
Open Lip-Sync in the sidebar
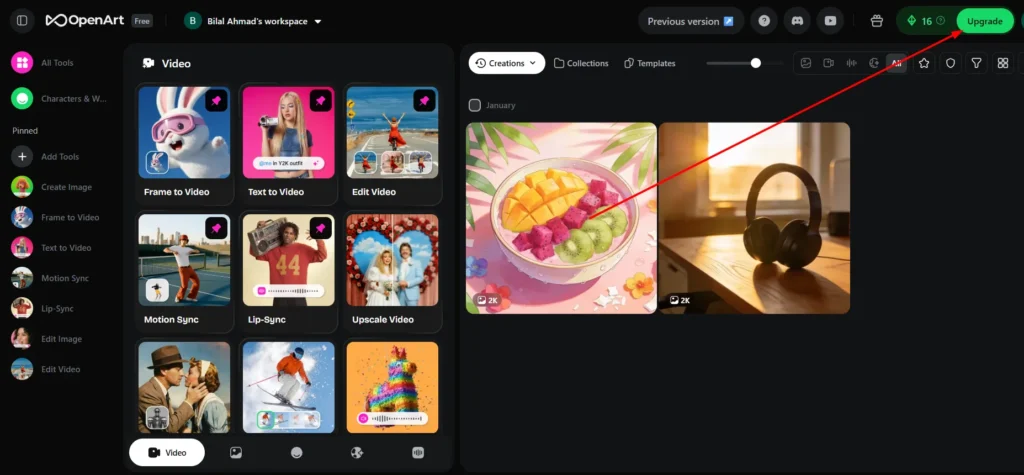click(43, 308)
